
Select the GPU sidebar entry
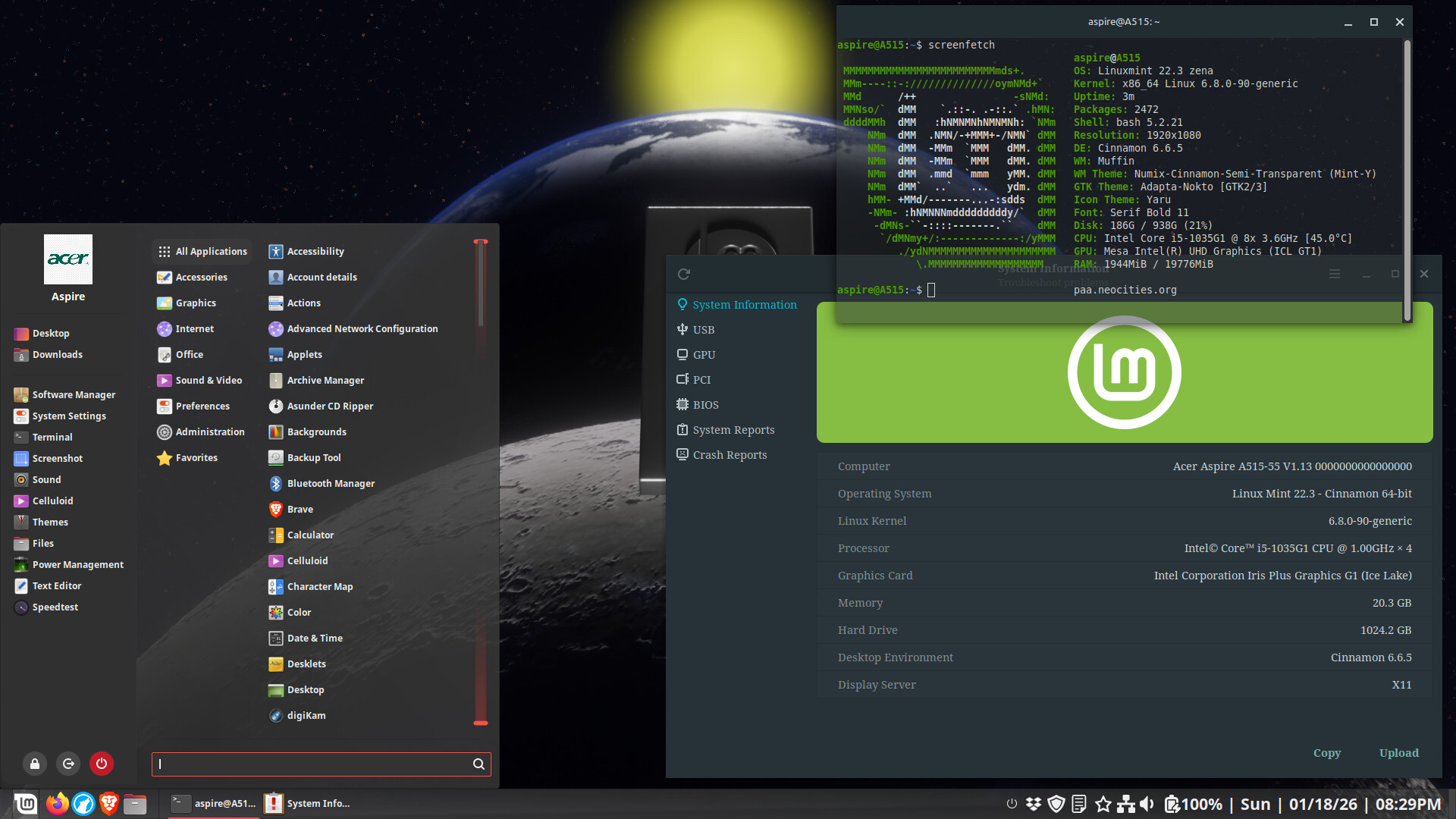[703, 355]
